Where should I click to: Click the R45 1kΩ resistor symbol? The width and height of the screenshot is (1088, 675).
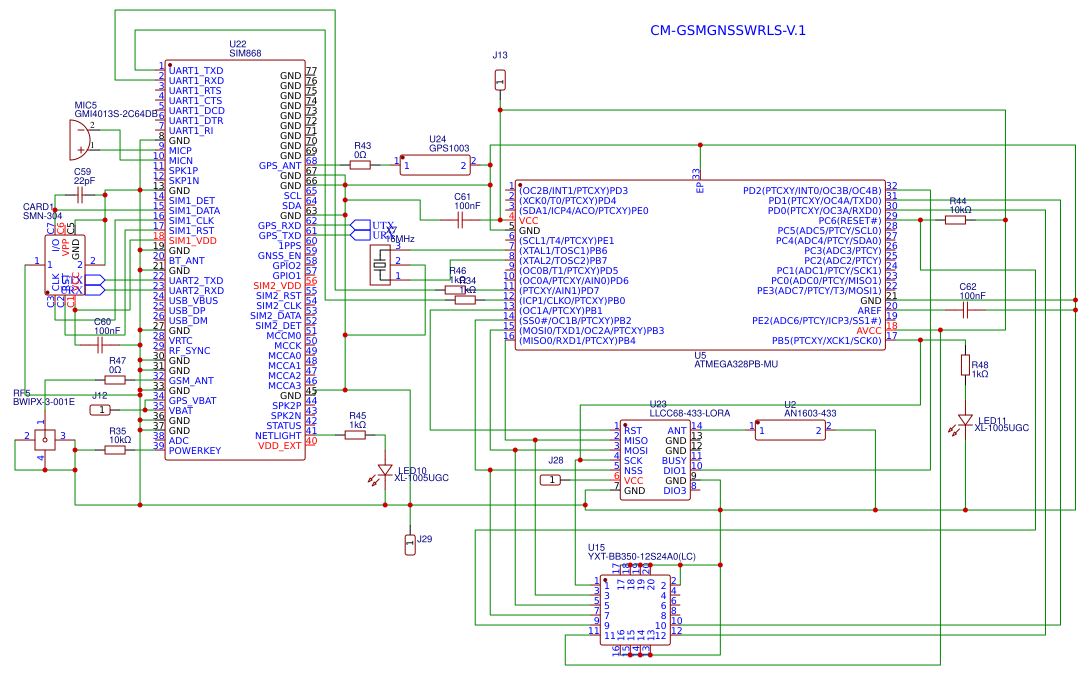(x=355, y=435)
